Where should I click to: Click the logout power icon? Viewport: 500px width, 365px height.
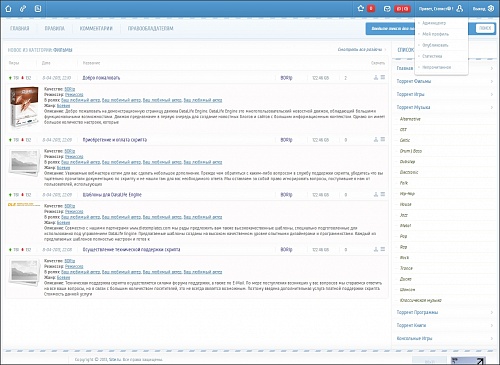491,9
